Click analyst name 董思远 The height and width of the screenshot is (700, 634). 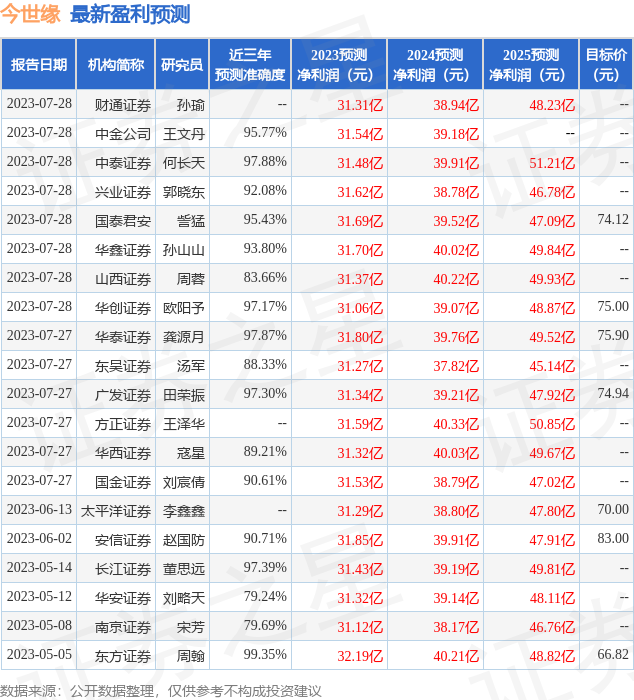pyautogui.click(x=184, y=570)
